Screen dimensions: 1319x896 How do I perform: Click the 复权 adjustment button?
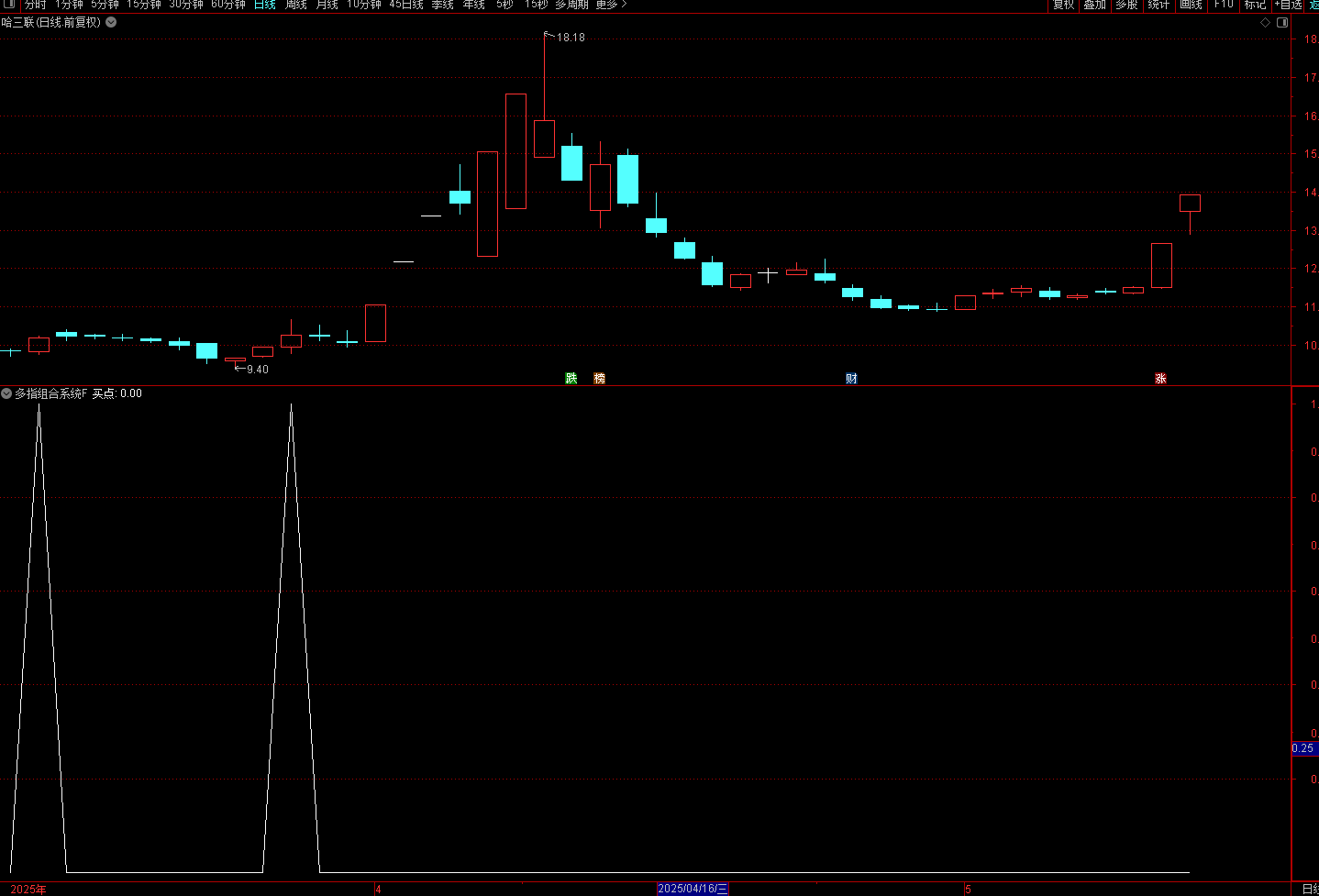(x=1063, y=5)
